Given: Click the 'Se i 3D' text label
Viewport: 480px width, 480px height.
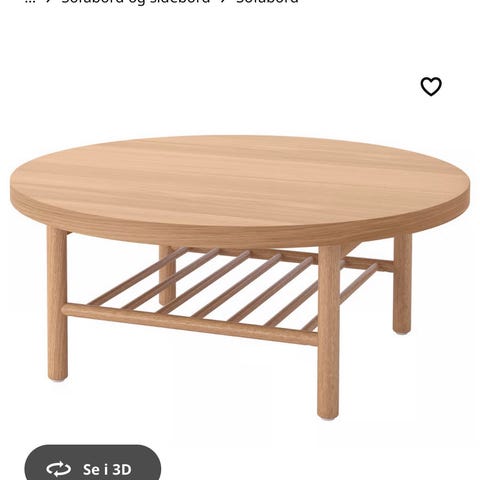Looking at the screenshot, I should (x=107, y=470).
